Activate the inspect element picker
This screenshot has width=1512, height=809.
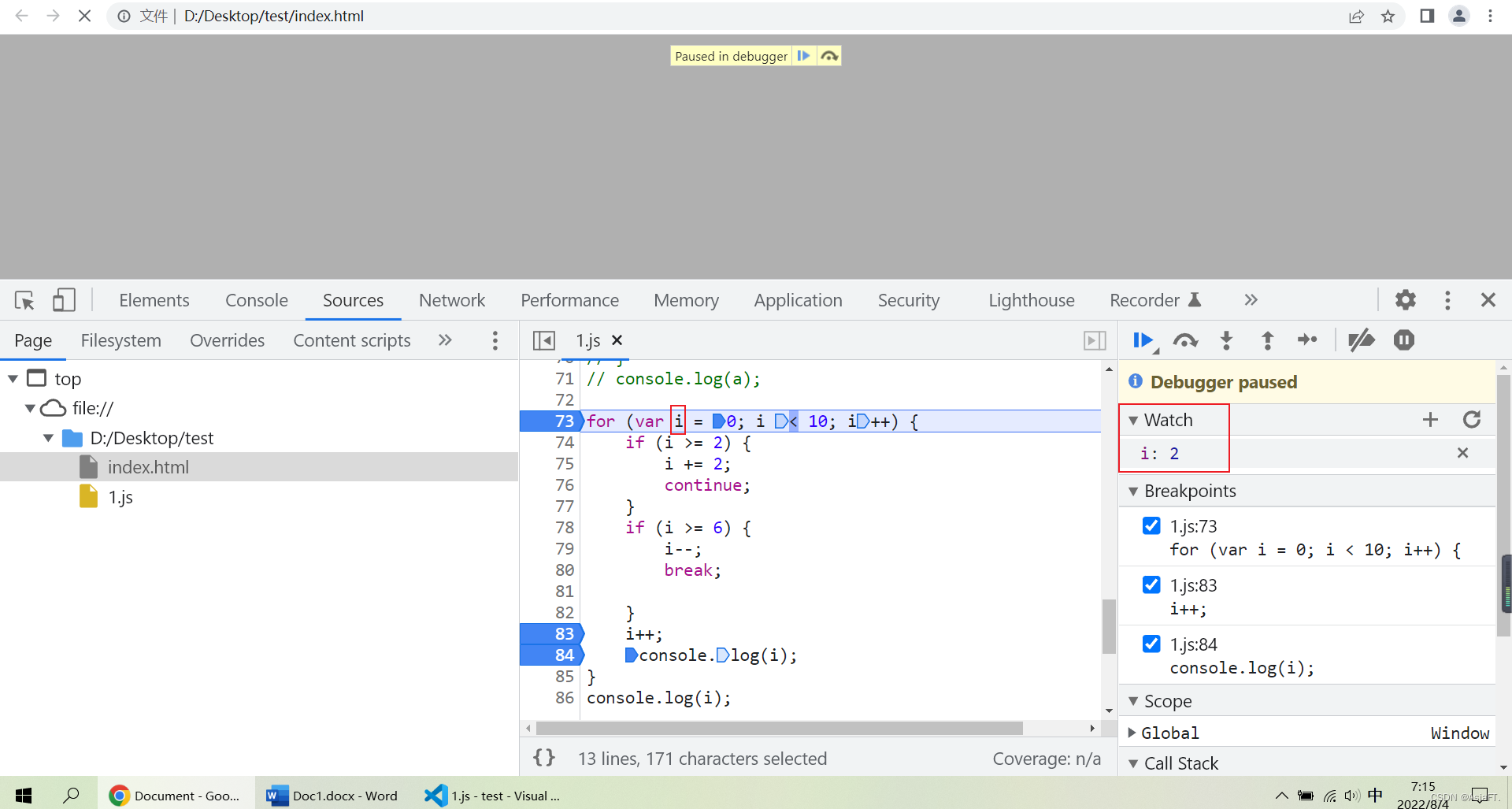tap(24, 300)
